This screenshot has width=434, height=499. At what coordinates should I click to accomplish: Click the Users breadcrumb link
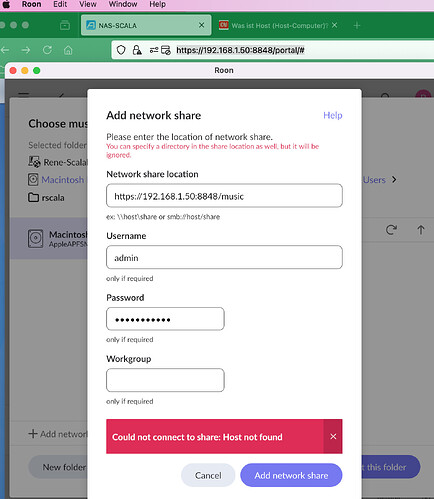tap(374, 180)
